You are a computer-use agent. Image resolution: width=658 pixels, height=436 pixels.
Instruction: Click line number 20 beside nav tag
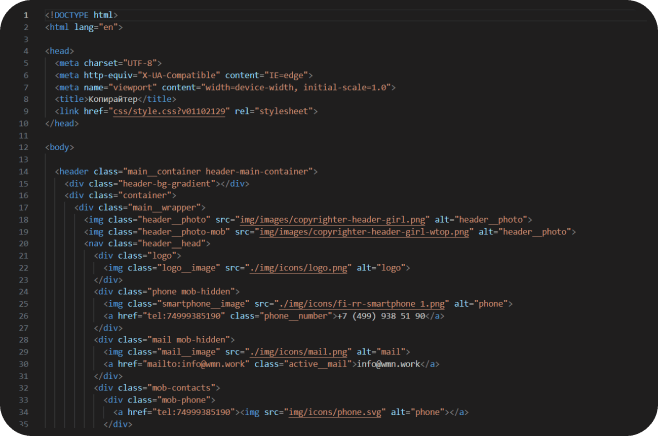pos(24,243)
